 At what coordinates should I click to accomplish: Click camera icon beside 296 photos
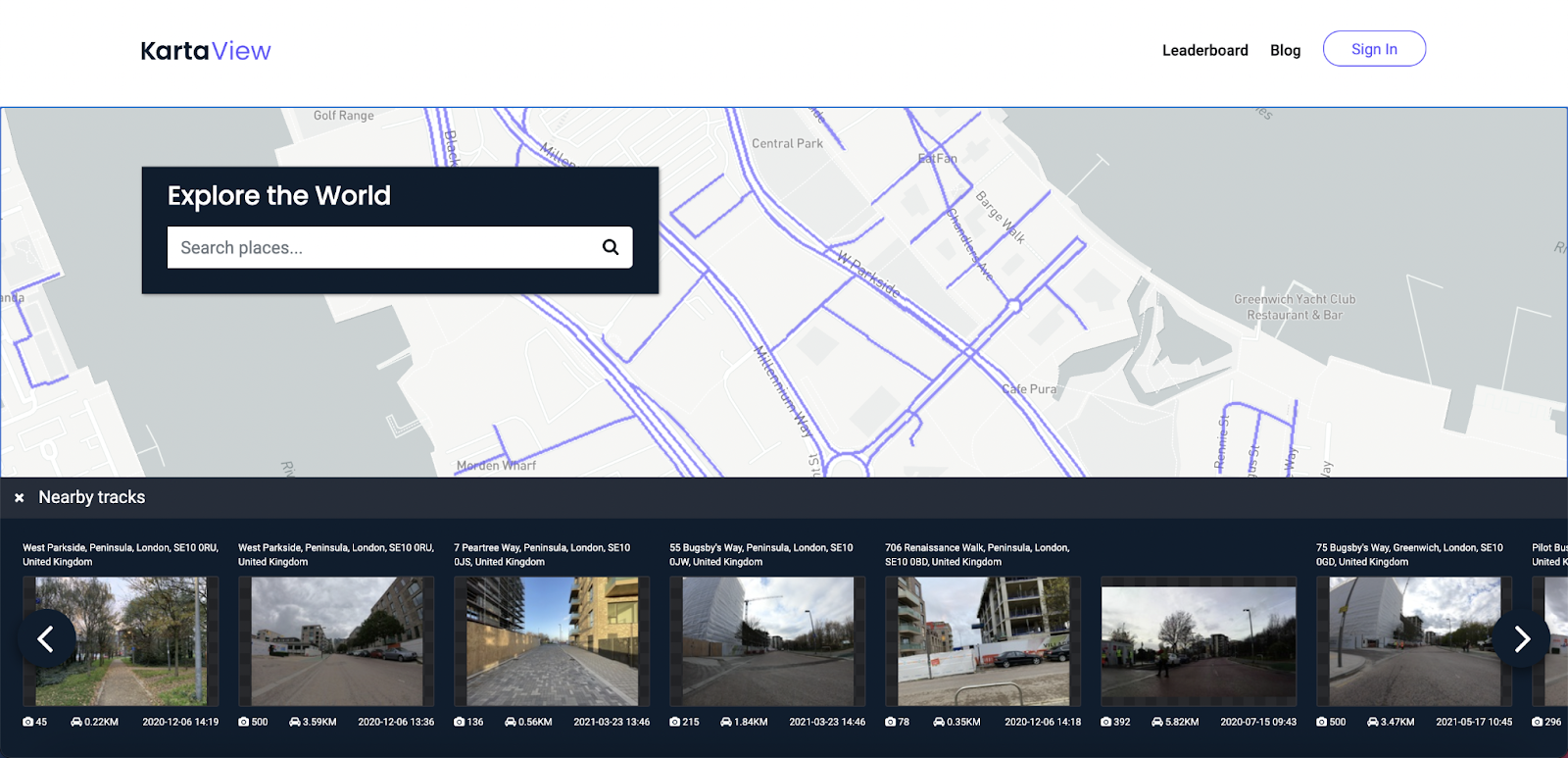(x=1538, y=722)
